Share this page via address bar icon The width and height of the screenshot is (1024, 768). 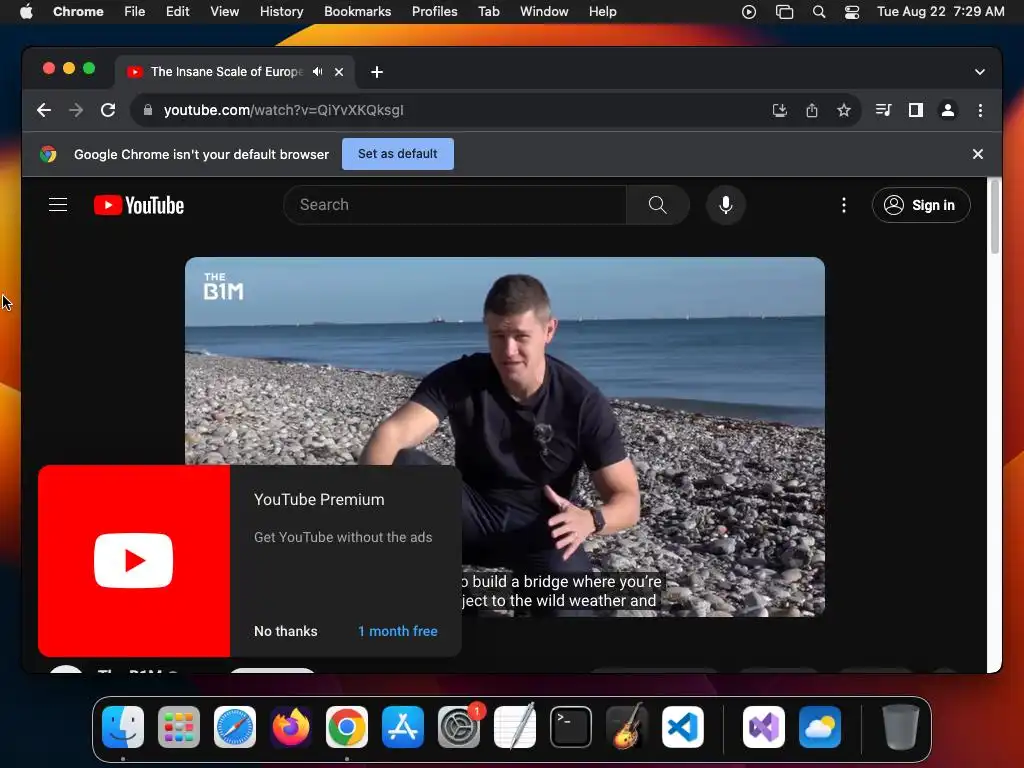pos(812,110)
